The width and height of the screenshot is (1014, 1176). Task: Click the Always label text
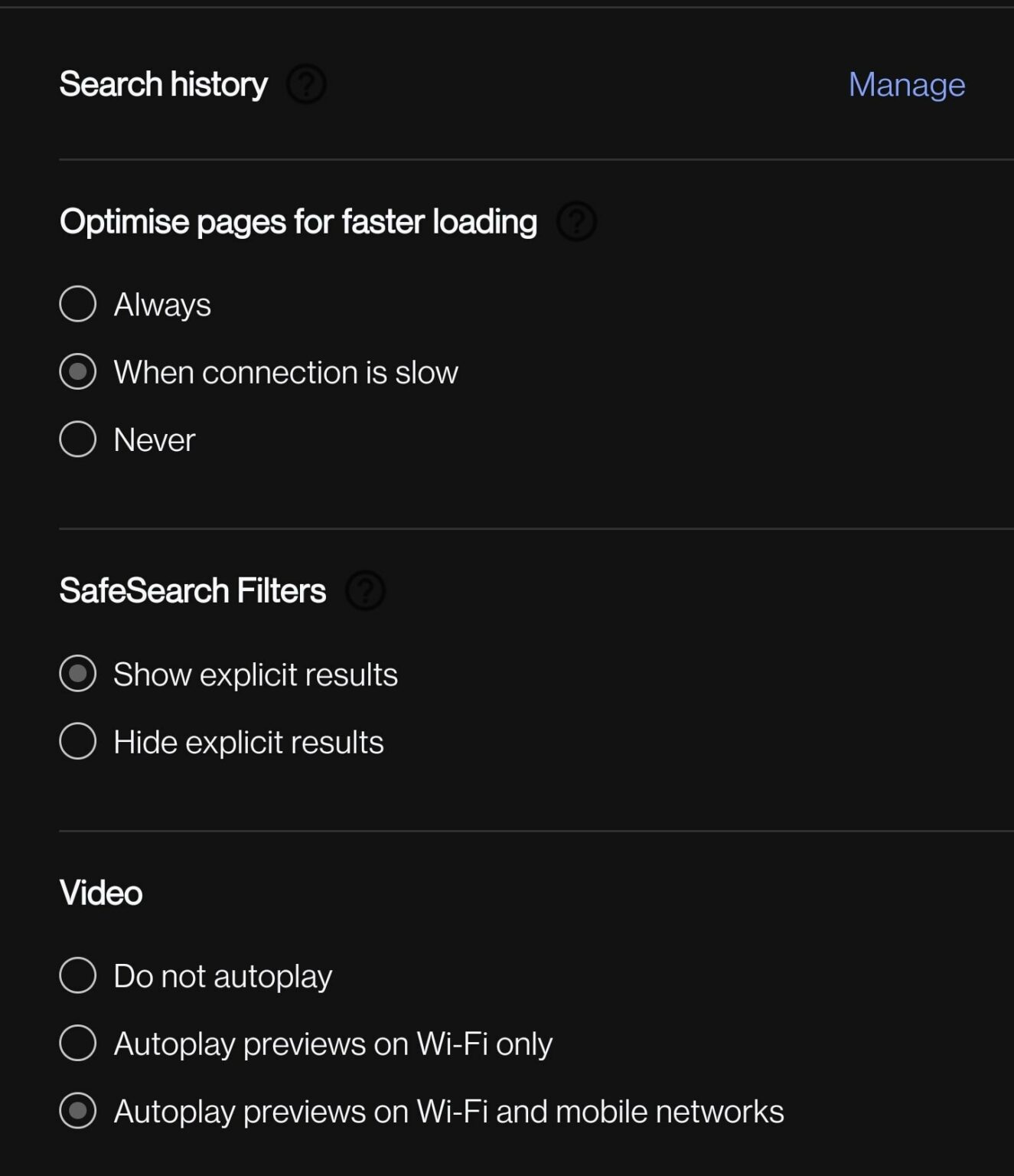[161, 304]
